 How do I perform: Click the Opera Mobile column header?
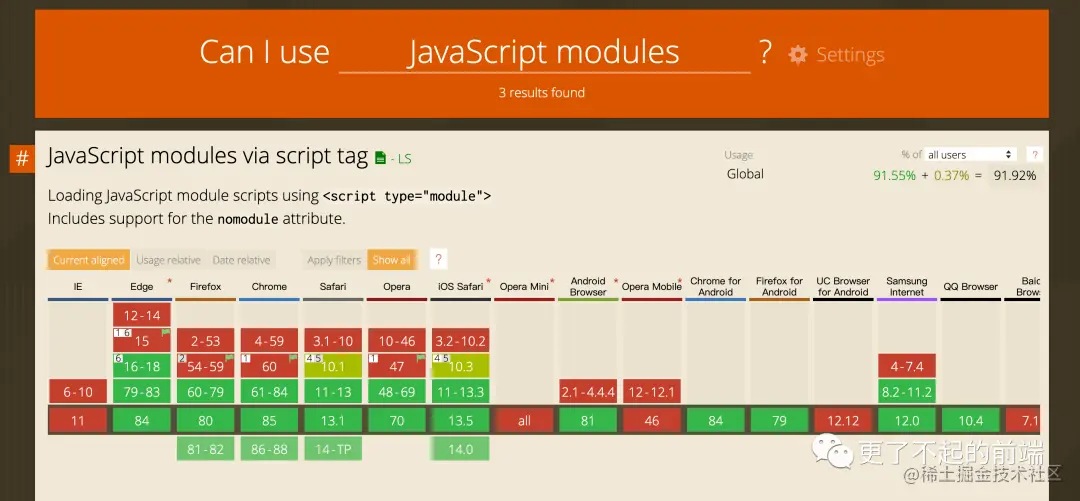pyautogui.click(x=652, y=287)
